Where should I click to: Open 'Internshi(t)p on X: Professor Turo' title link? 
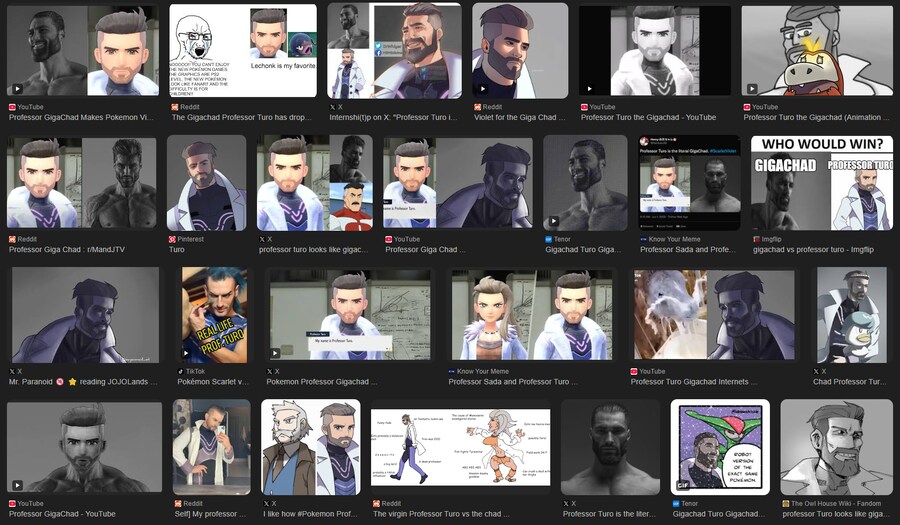394,117
